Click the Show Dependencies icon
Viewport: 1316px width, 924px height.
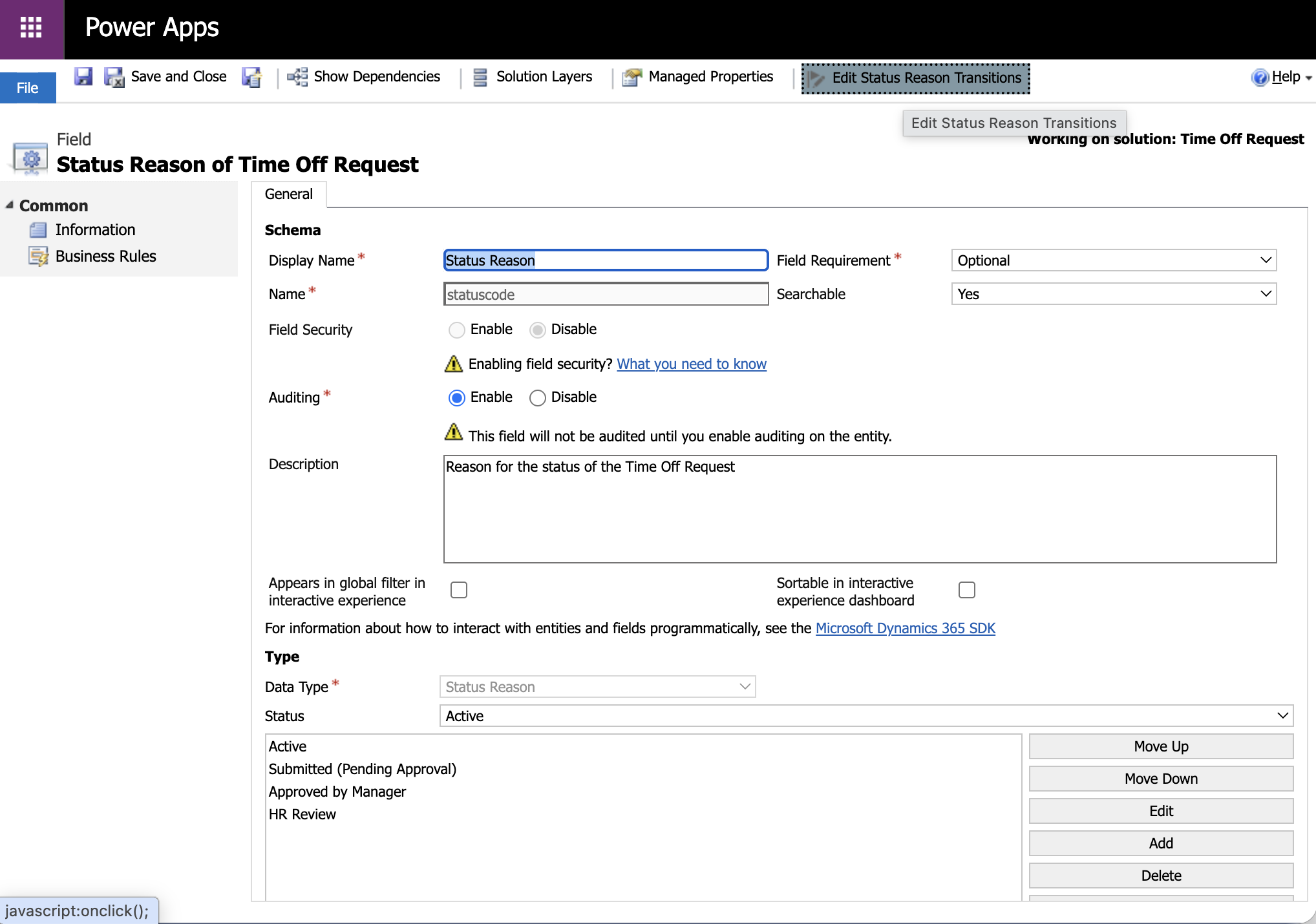297,77
